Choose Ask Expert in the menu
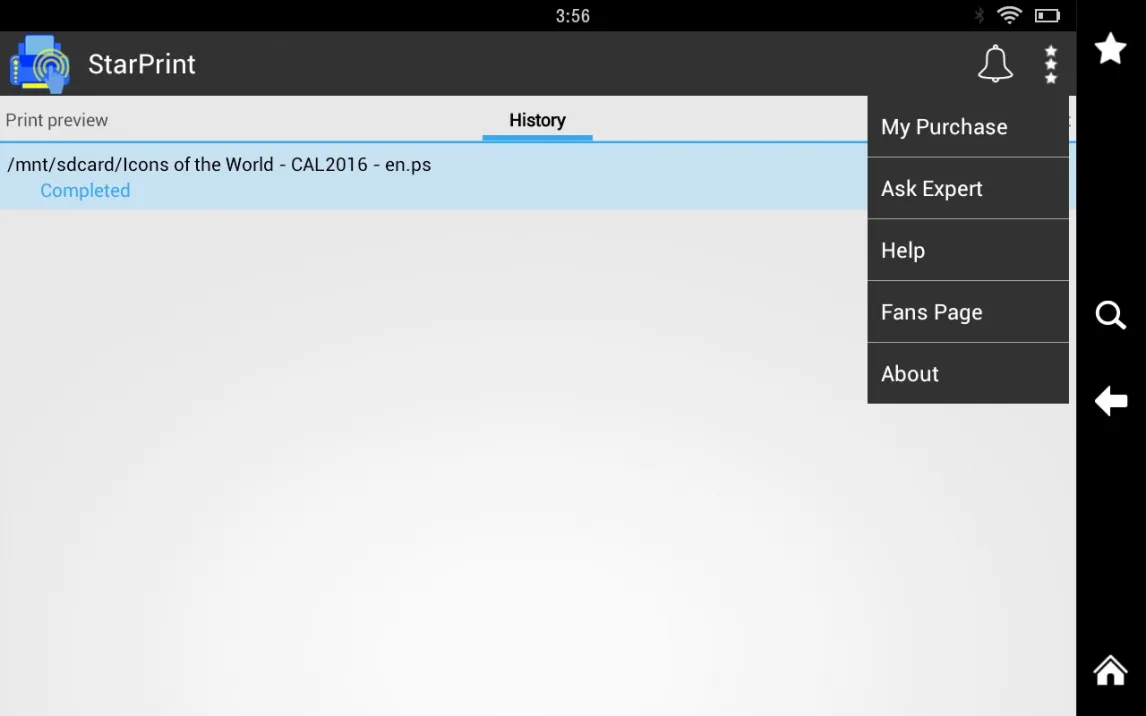 click(932, 189)
